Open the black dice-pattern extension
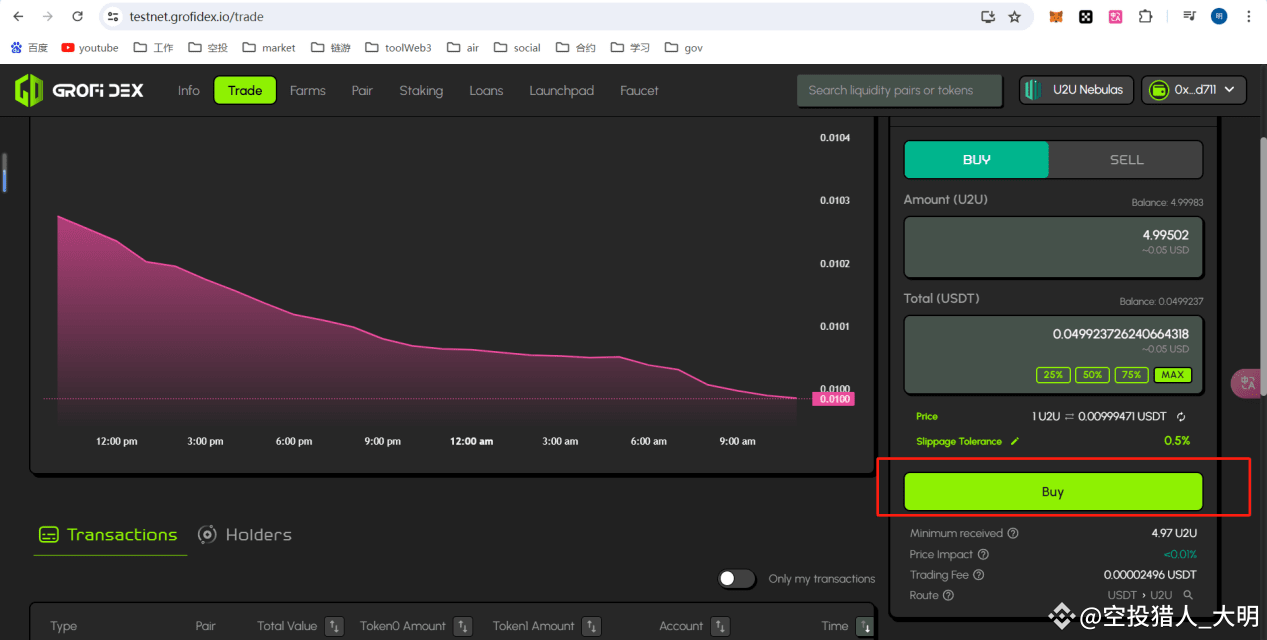 pos(1086,17)
